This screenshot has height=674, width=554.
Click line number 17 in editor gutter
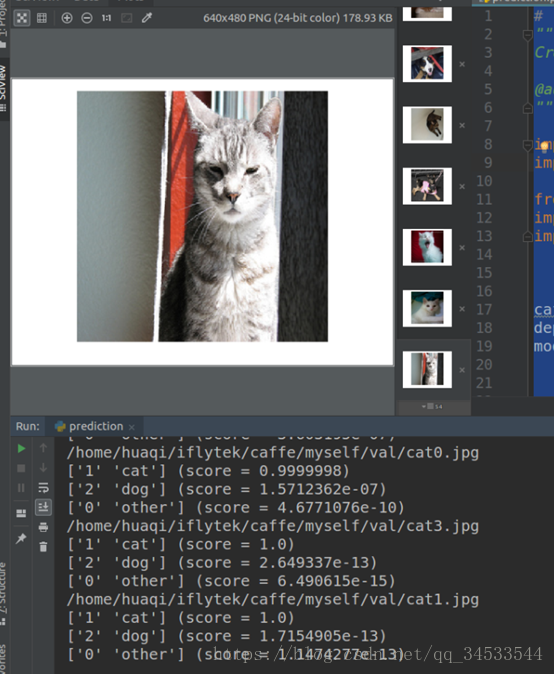click(484, 310)
